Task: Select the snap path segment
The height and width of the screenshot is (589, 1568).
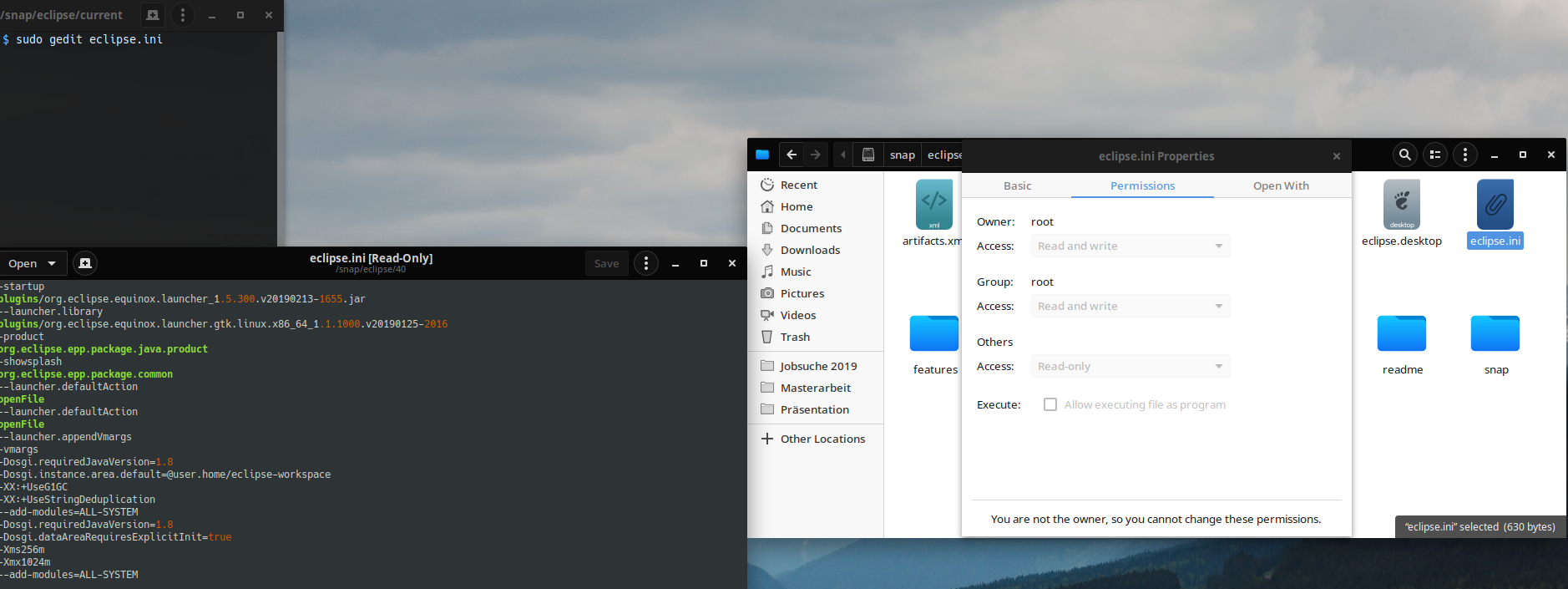Action: 903,155
